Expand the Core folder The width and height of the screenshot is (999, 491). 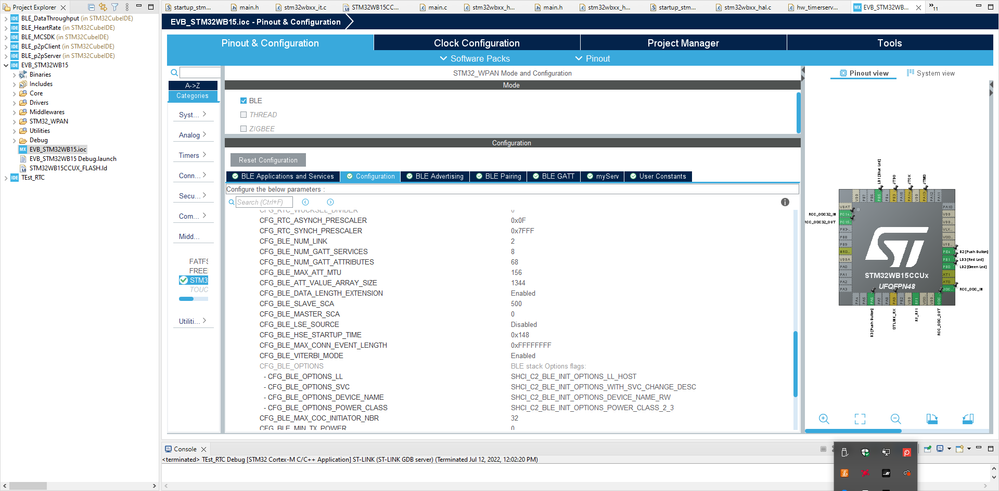click(15, 93)
